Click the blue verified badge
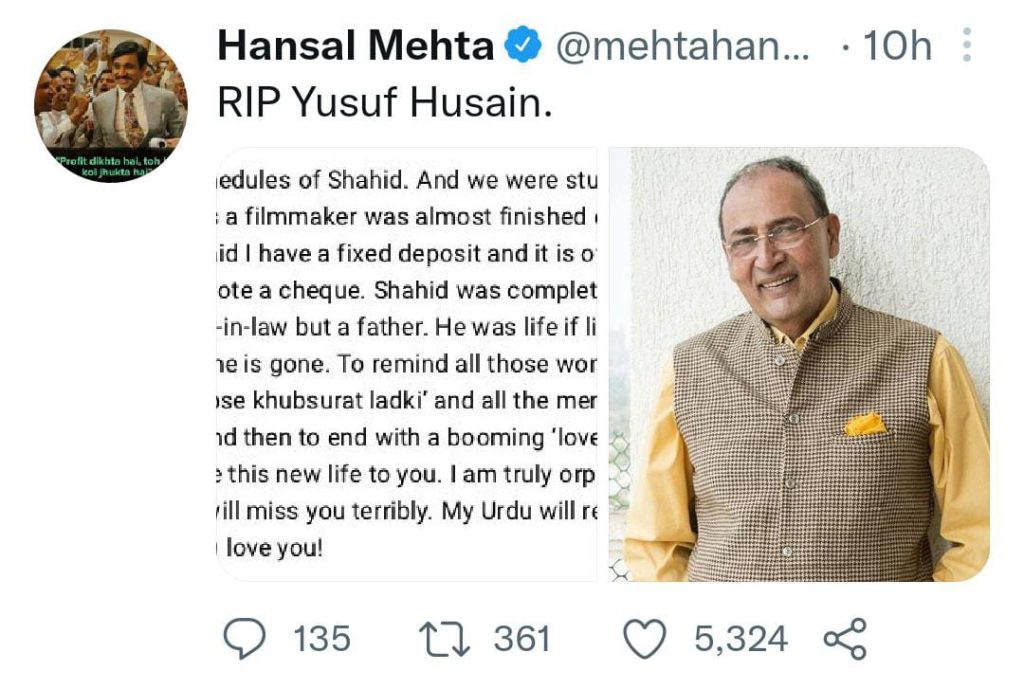 [522, 46]
